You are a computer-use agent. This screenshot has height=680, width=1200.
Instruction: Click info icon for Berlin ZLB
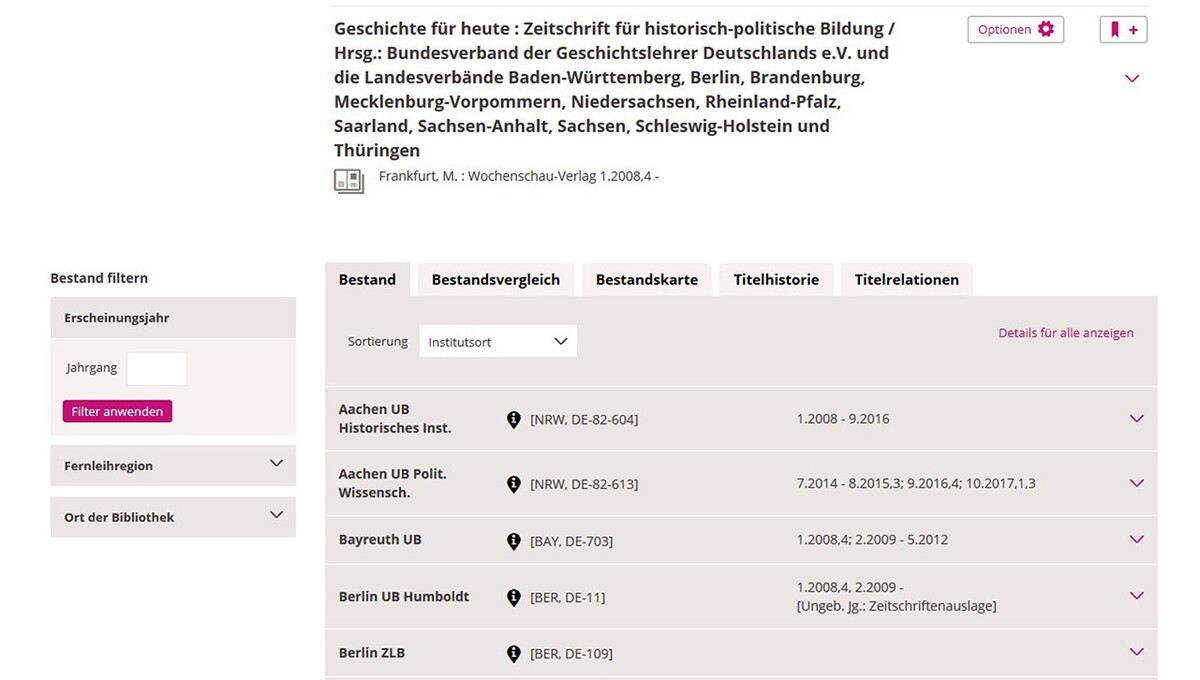(x=514, y=654)
